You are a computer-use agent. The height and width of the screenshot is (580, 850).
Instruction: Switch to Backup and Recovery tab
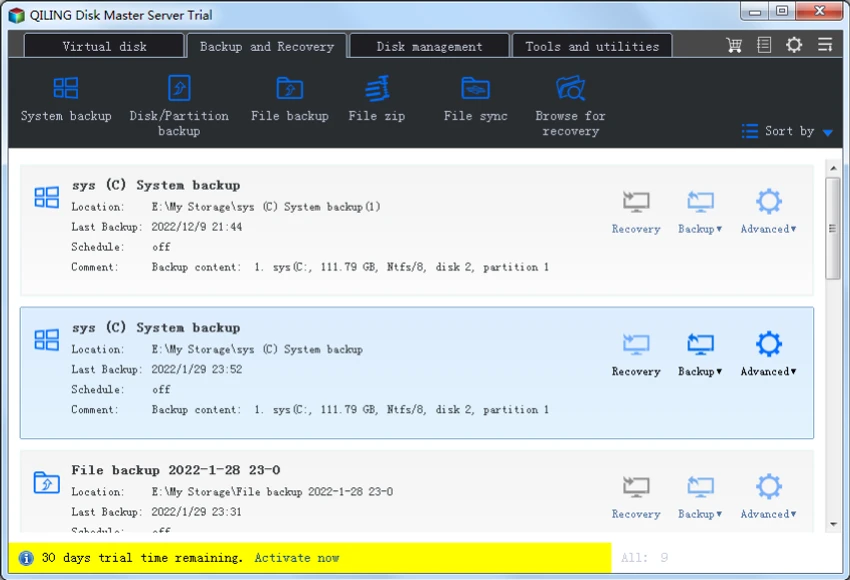[267, 46]
